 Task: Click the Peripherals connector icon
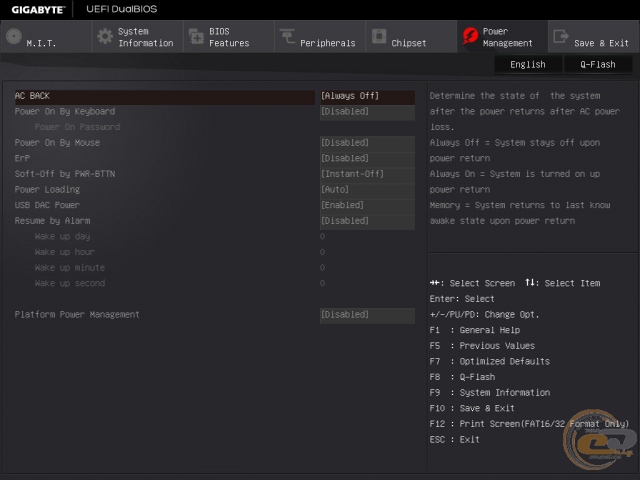point(287,36)
